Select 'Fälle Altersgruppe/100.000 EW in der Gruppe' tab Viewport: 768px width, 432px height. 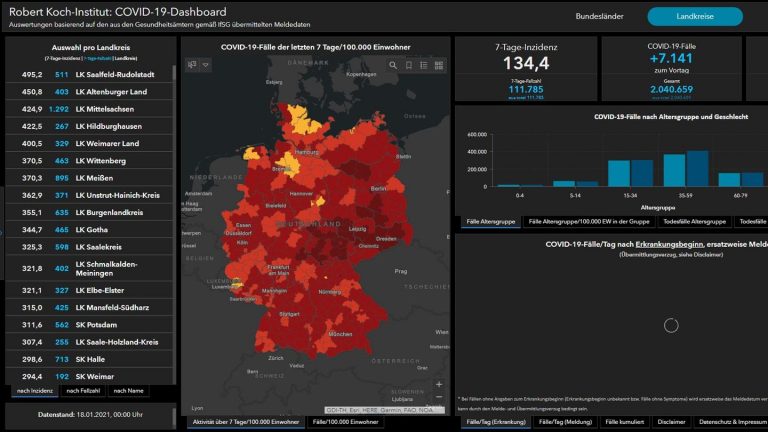[589, 222]
